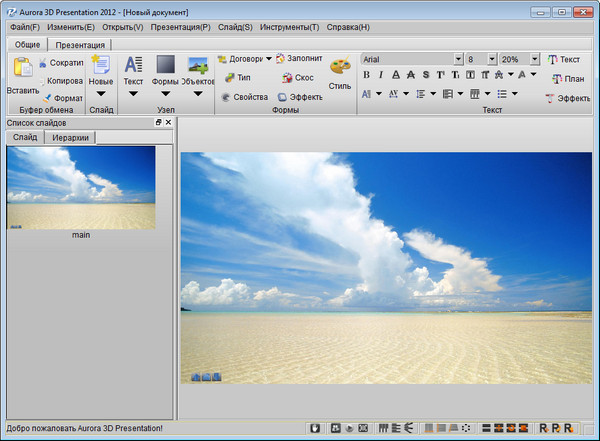Select the main slide thumbnail
Viewport: 600px width, 441px height.
click(81, 188)
